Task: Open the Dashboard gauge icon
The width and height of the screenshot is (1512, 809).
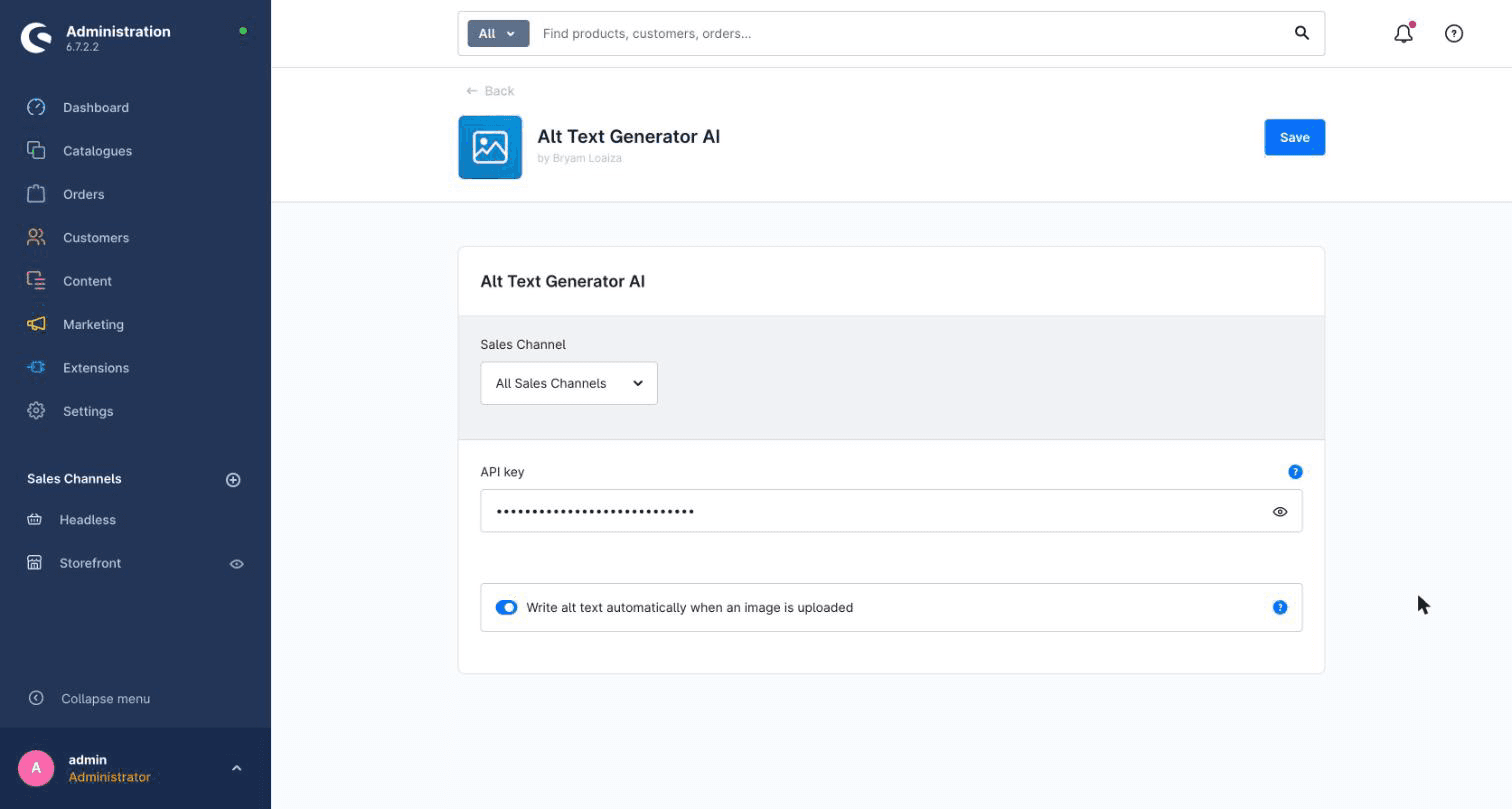Action: [36, 107]
